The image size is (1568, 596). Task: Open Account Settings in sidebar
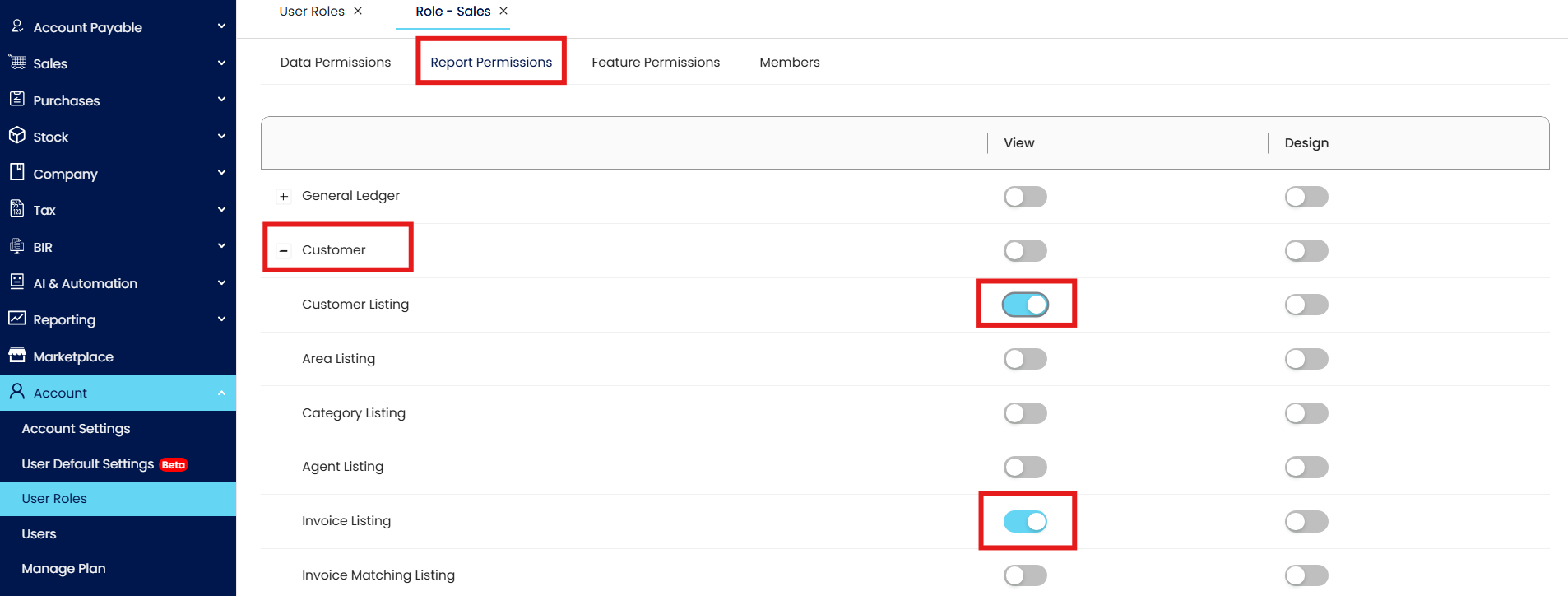[76, 429]
